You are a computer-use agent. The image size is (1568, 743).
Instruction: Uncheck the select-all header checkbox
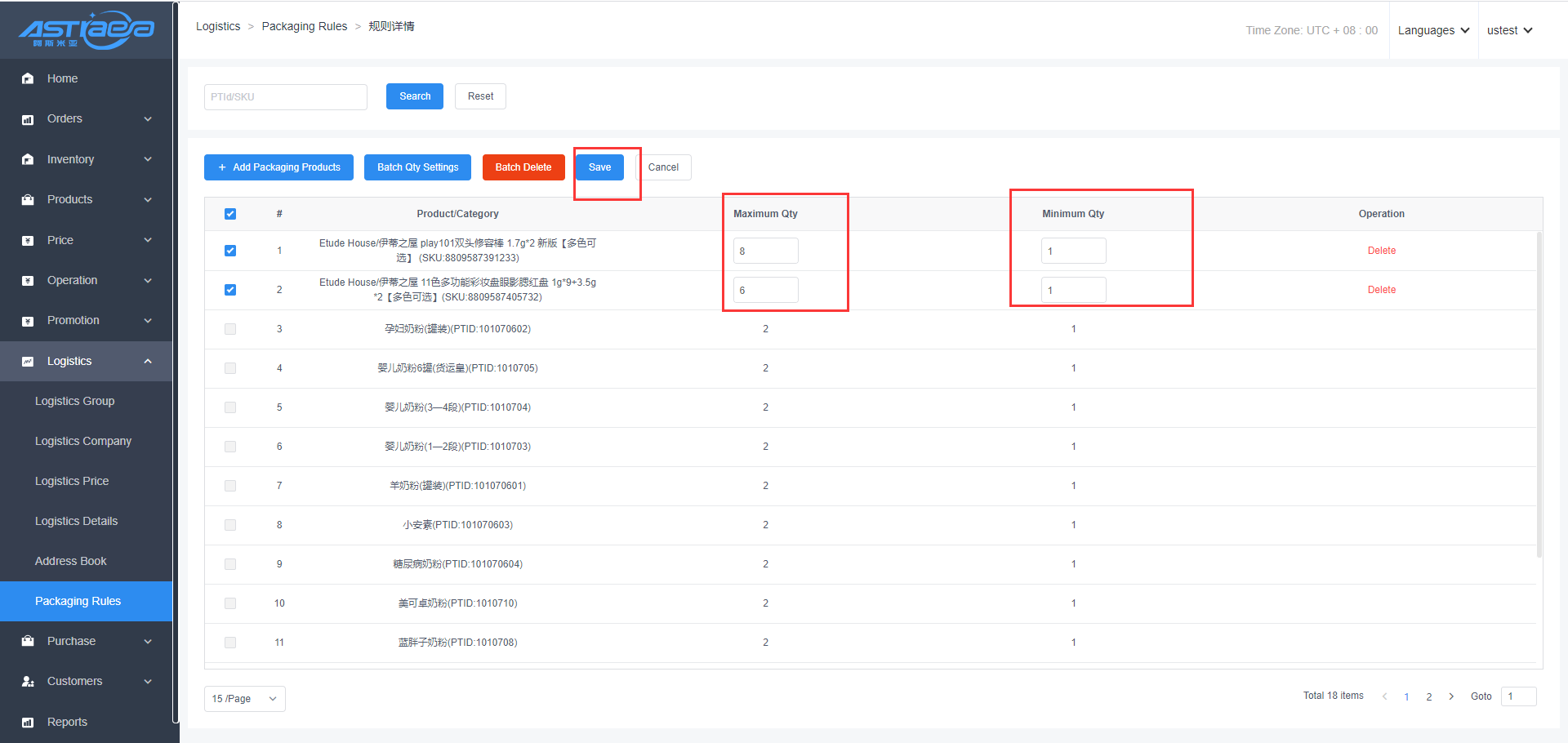[x=230, y=214]
